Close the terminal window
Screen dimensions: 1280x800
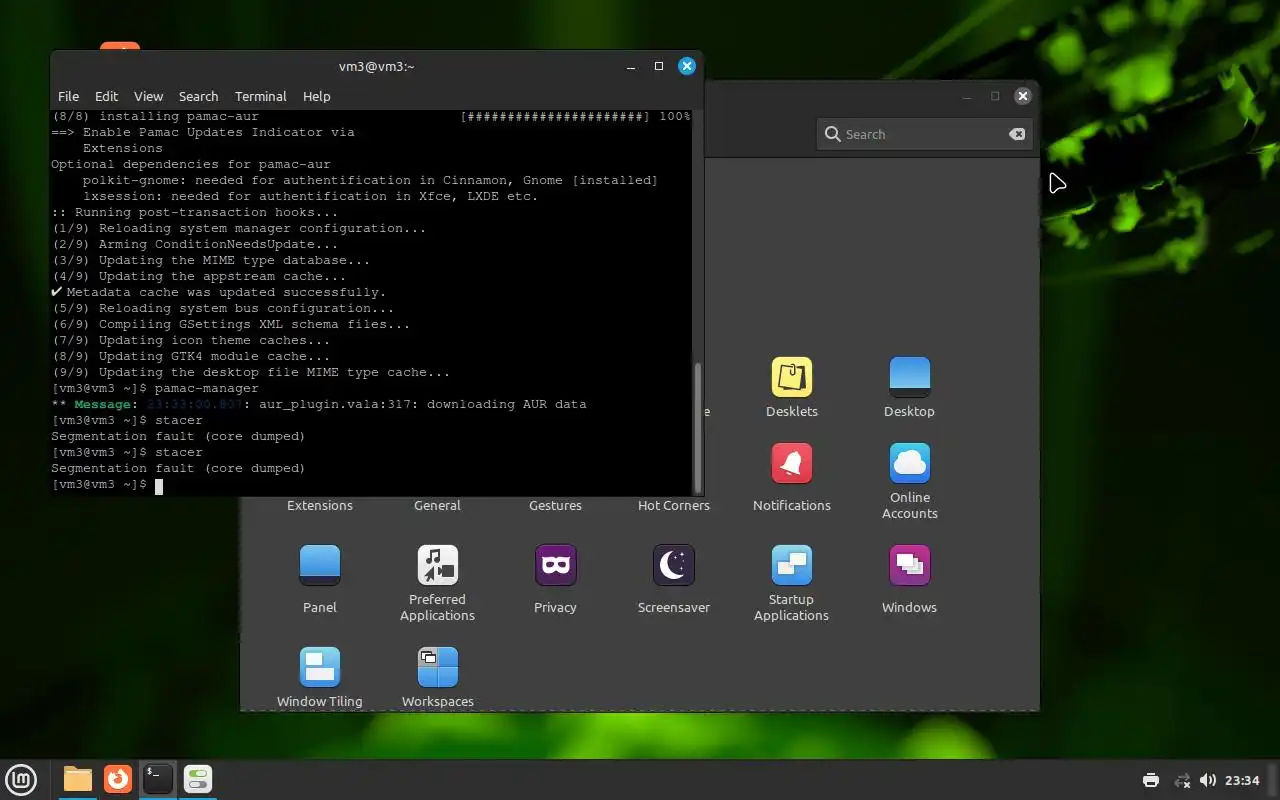[686, 66]
